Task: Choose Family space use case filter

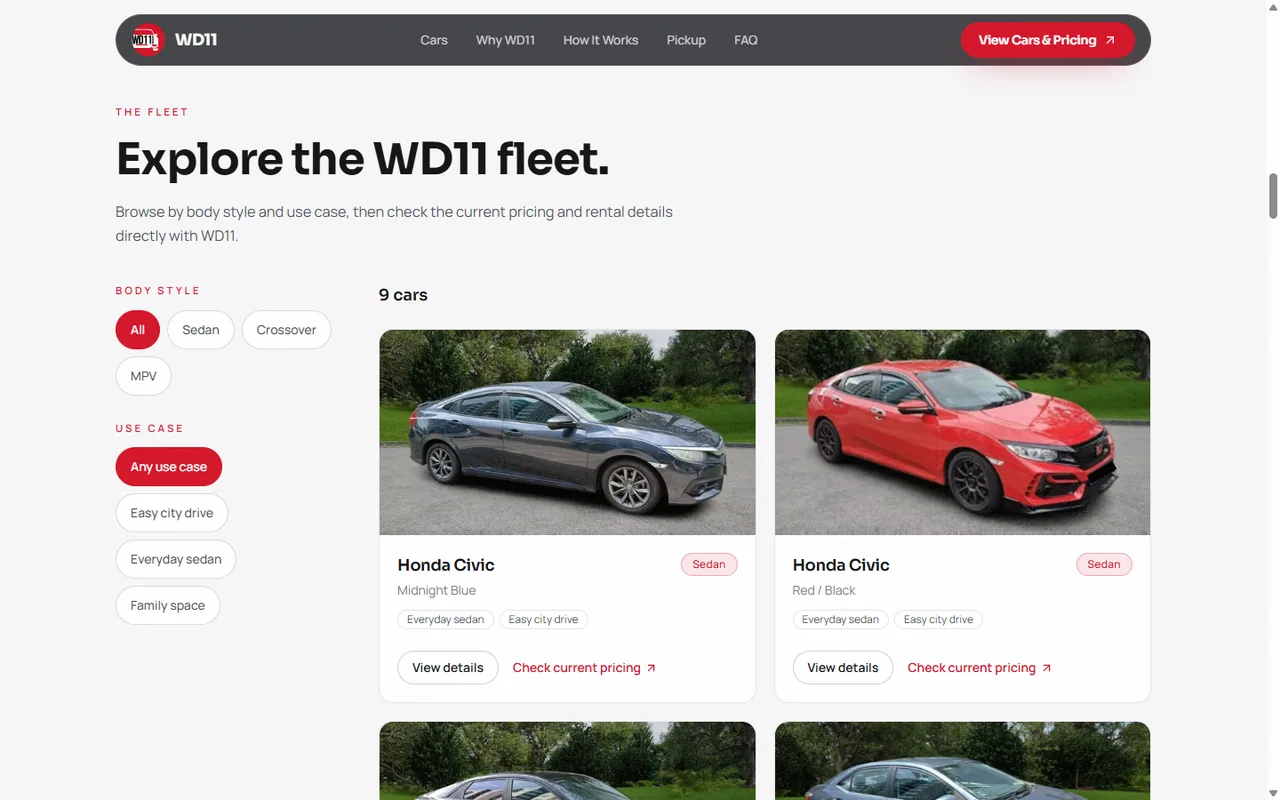Action: coord(168,605)
